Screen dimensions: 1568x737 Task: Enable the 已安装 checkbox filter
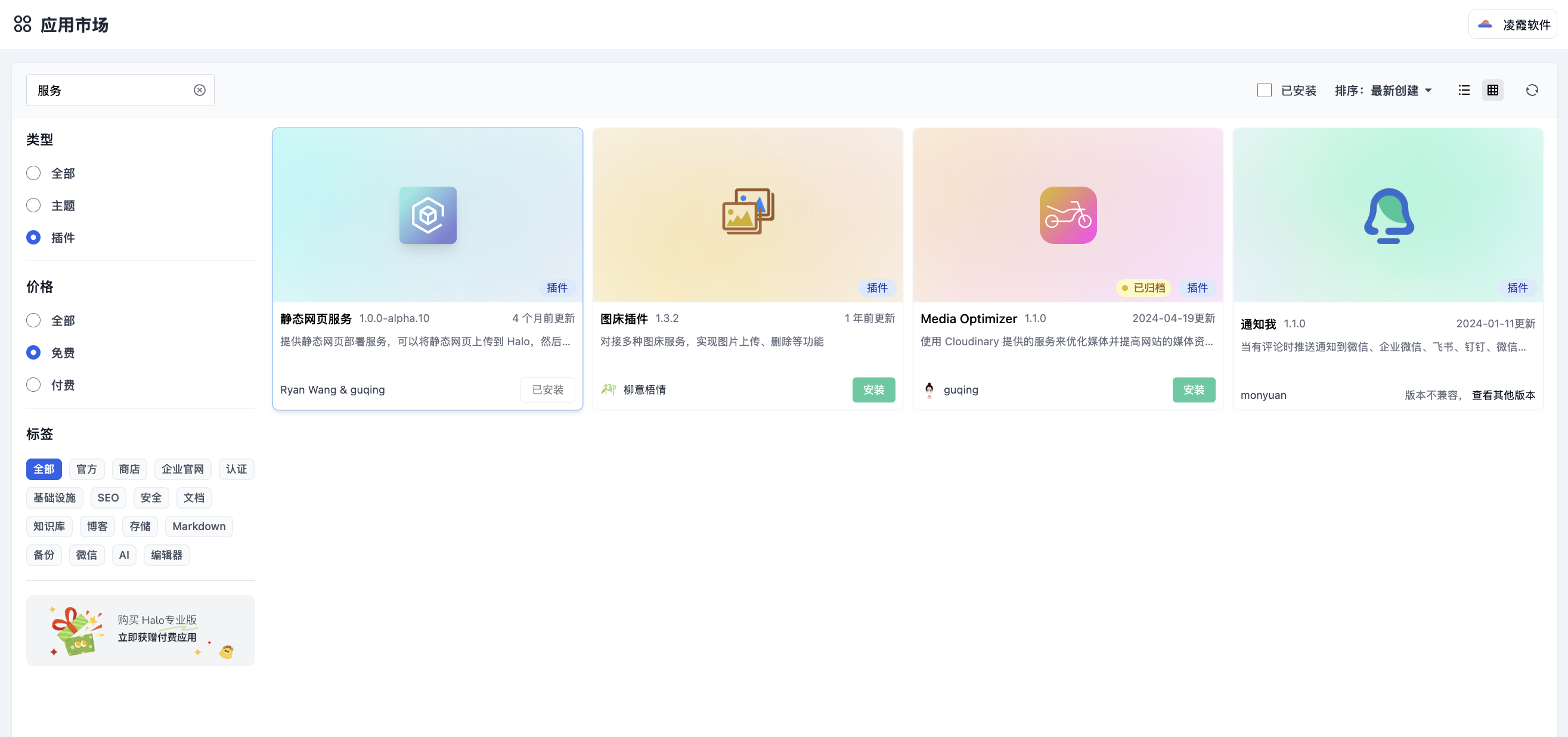(1265, 90)
